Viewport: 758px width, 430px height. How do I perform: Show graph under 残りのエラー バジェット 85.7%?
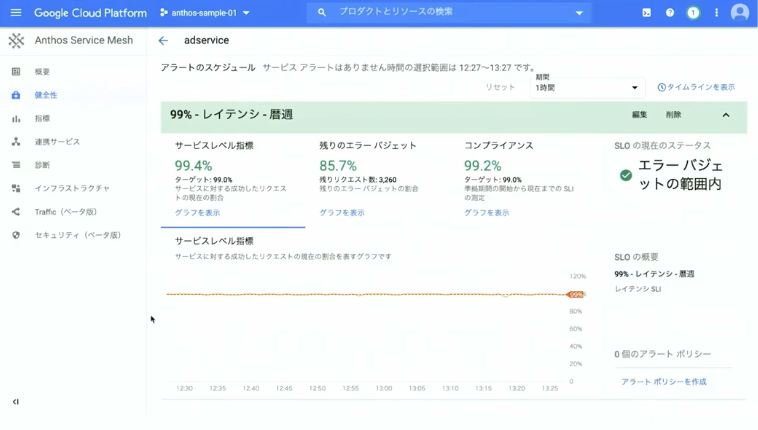pyautogui.click(x=342, y=212)
